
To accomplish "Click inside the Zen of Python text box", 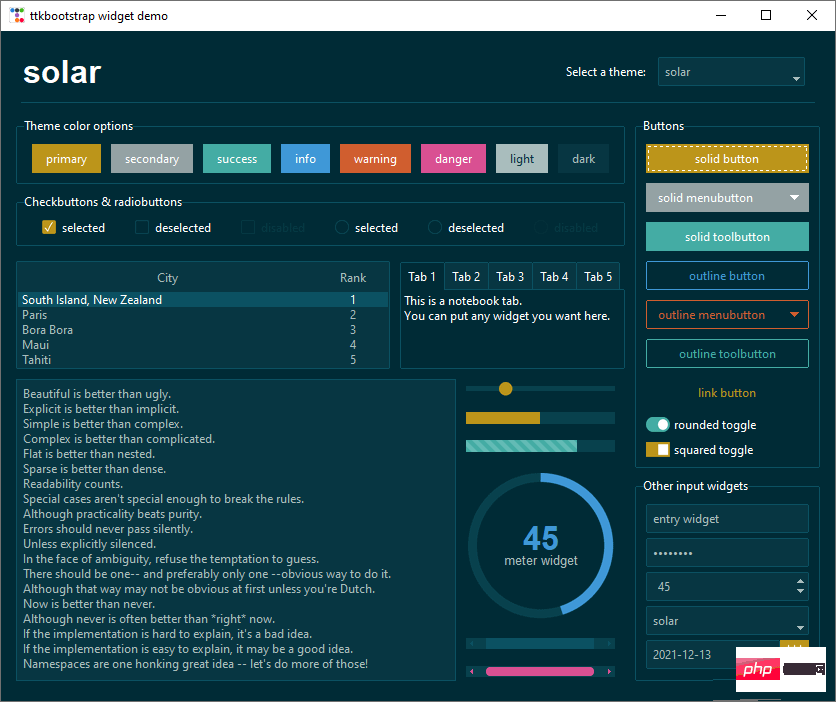I will click(236, 530).
